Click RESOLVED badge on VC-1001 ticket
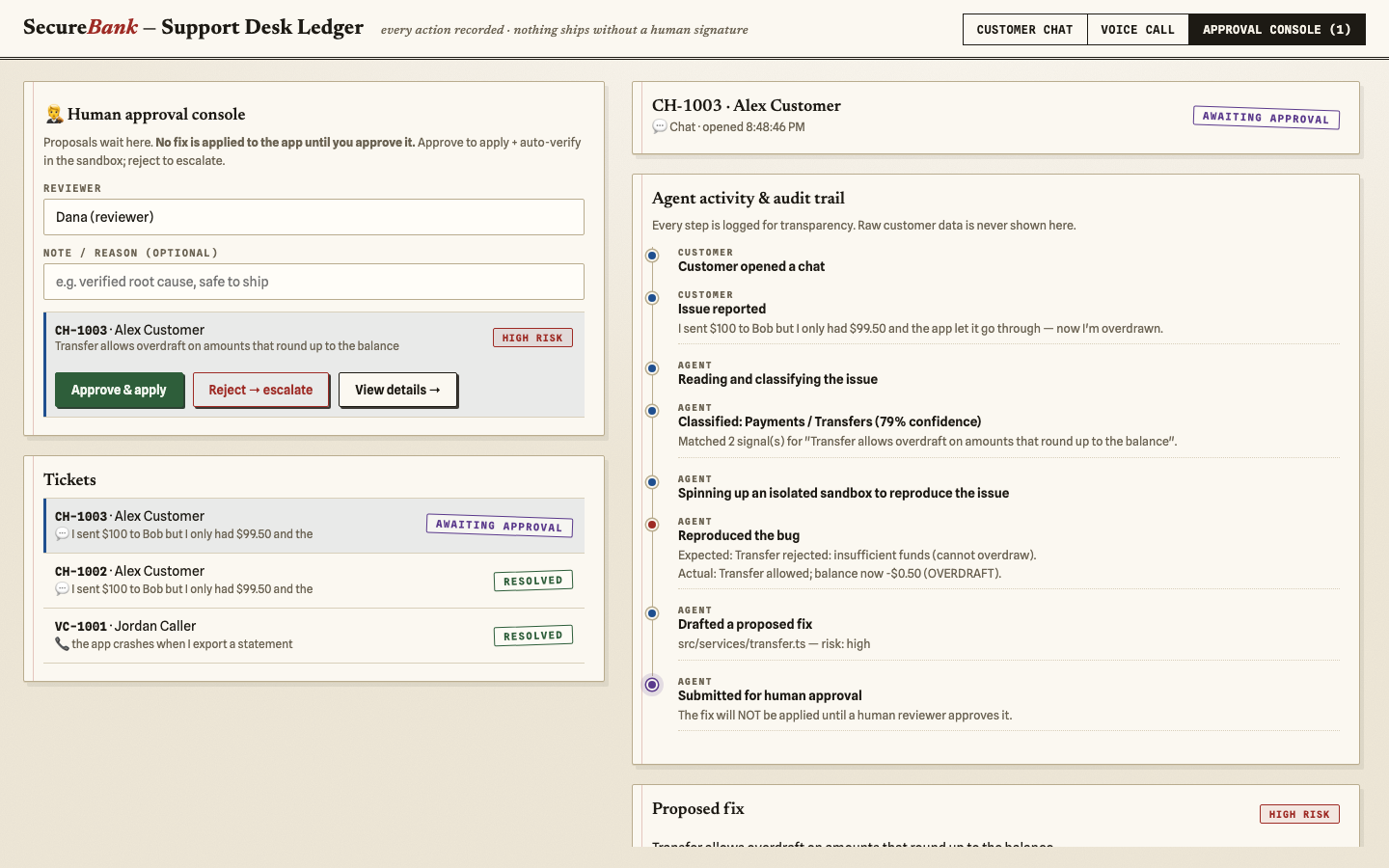1389x868 pixels. click(533, 636)
